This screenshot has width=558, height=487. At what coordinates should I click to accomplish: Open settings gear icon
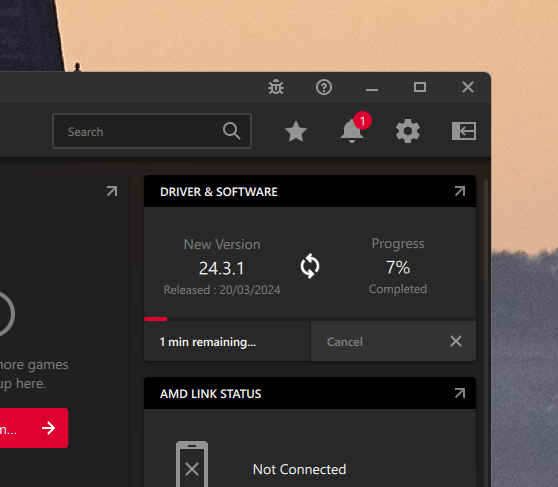click(408, 131)
